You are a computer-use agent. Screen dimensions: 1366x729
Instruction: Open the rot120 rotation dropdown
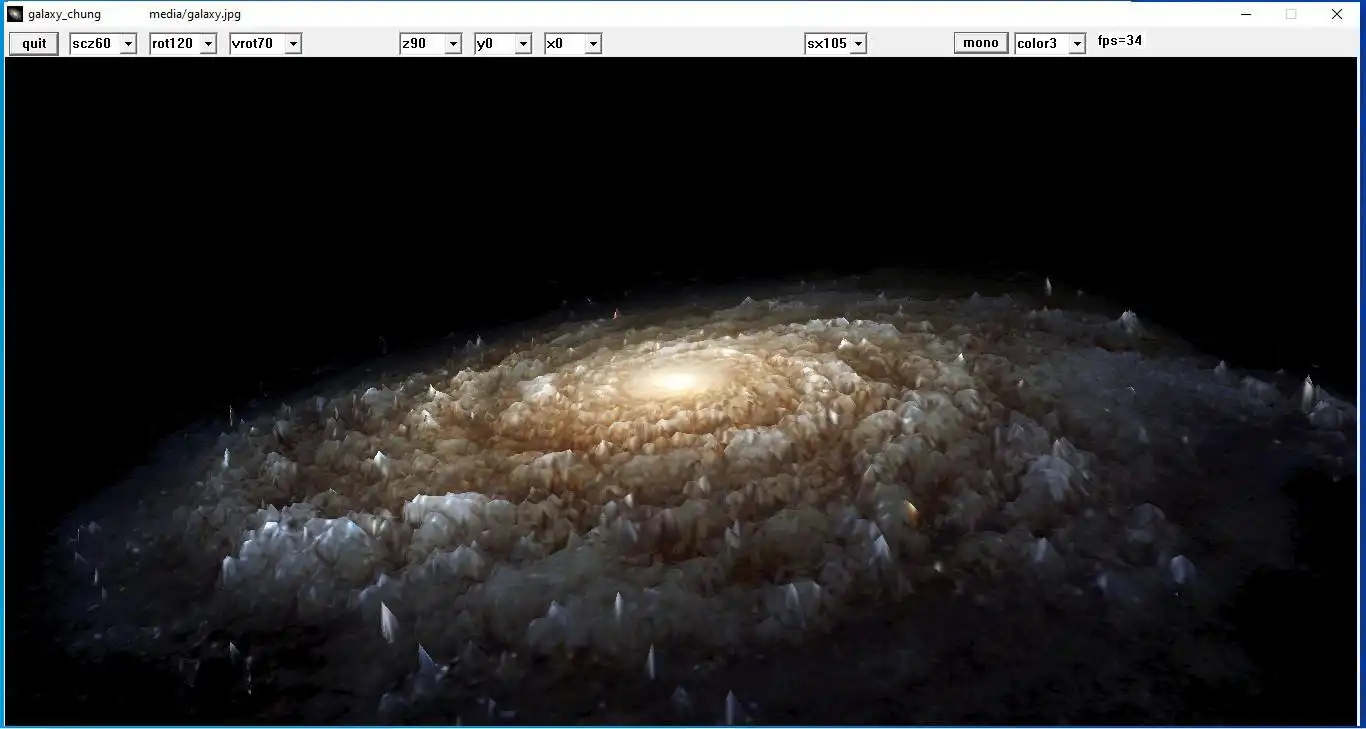[183, 44]
